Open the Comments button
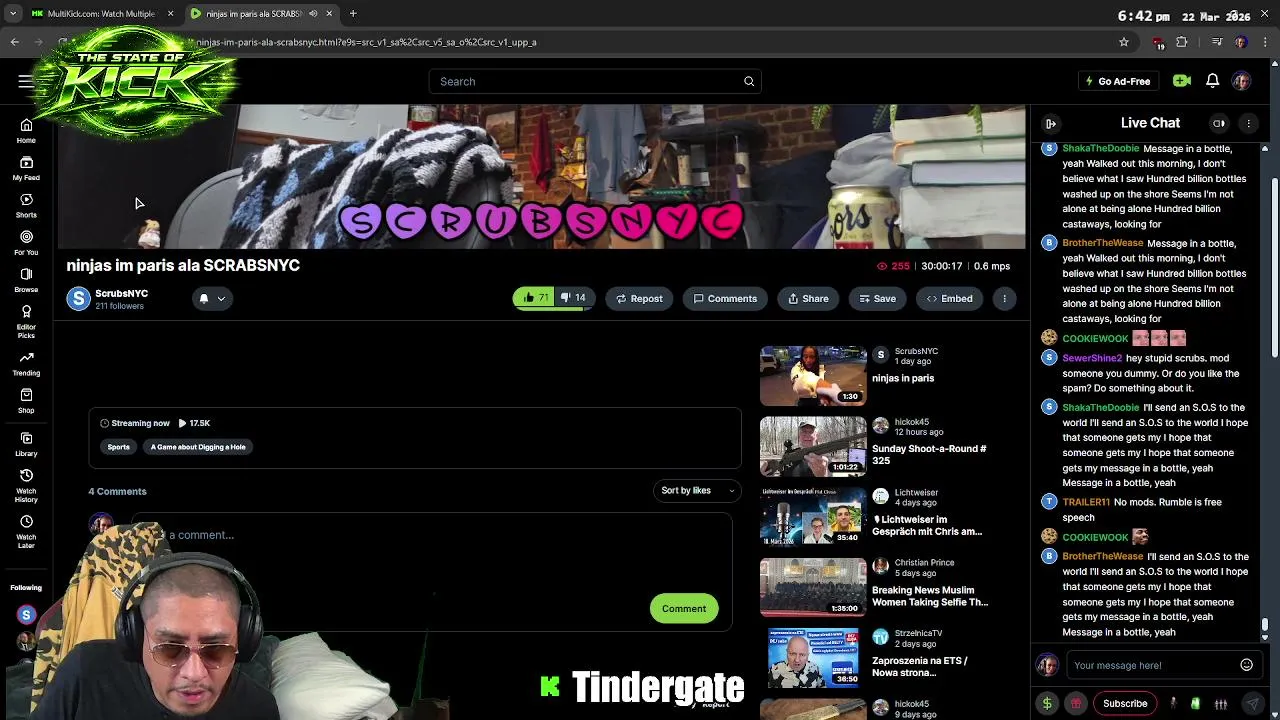This screenshot has height=720, width=1280. [x=725, y=298]
